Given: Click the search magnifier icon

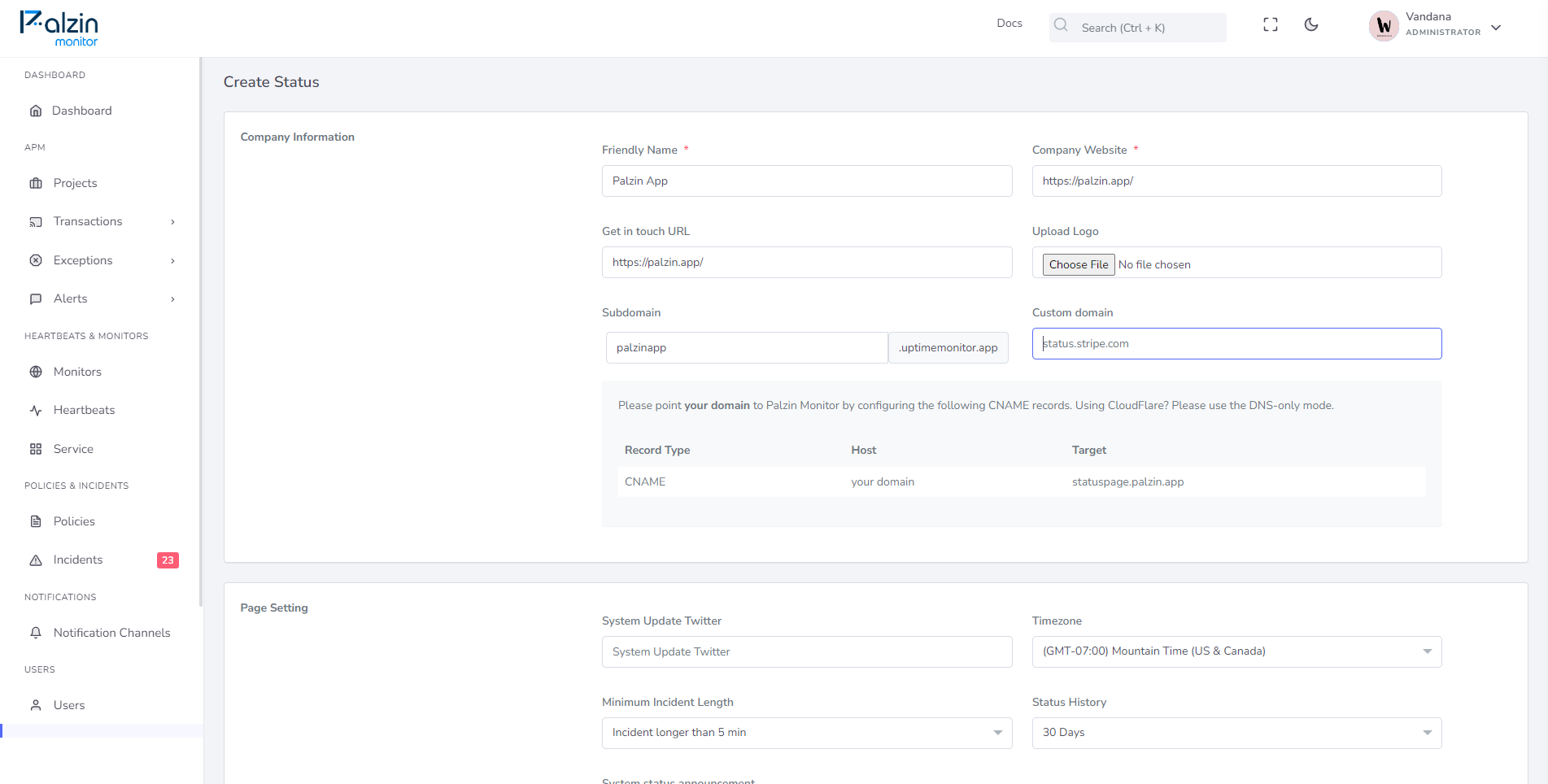Looking at the screenshot, I should tap(1061, 25).
